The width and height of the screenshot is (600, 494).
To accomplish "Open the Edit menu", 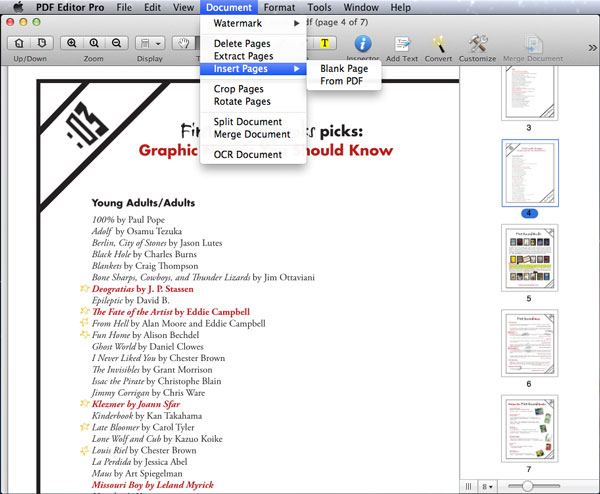I will point(152,7).
